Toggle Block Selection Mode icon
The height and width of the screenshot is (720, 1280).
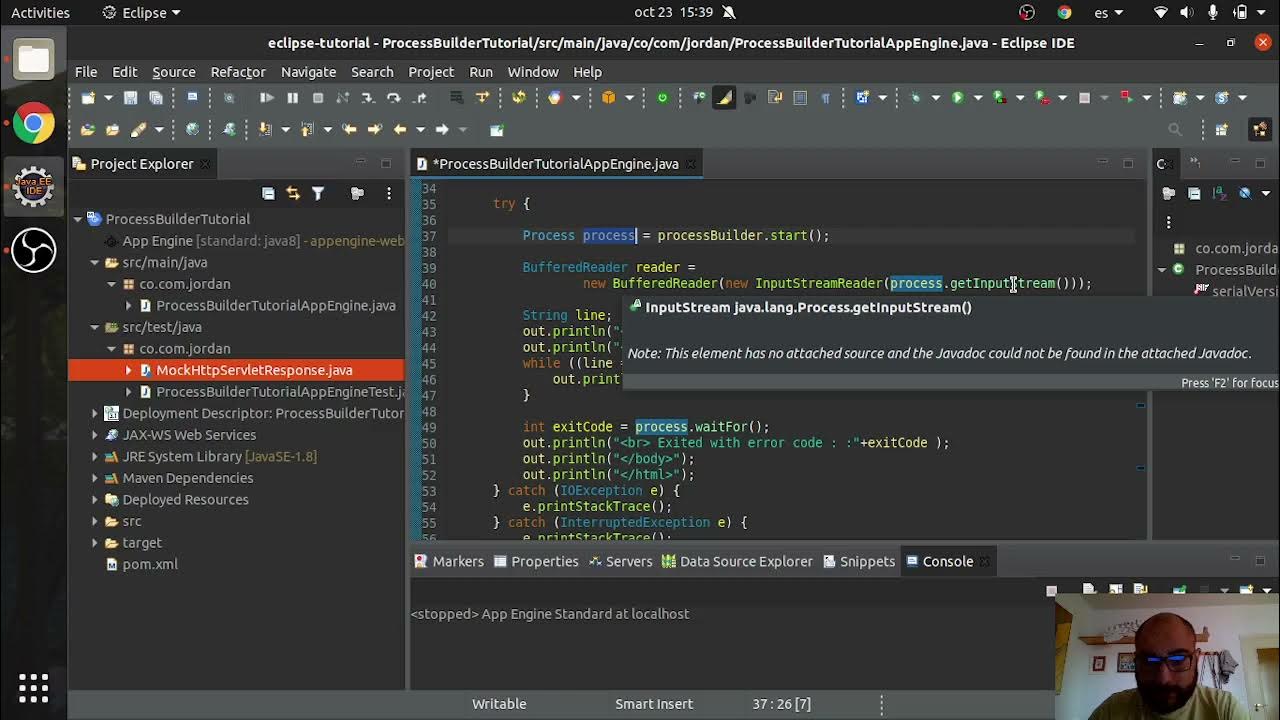pyautogui.click(x=800, y=97)
